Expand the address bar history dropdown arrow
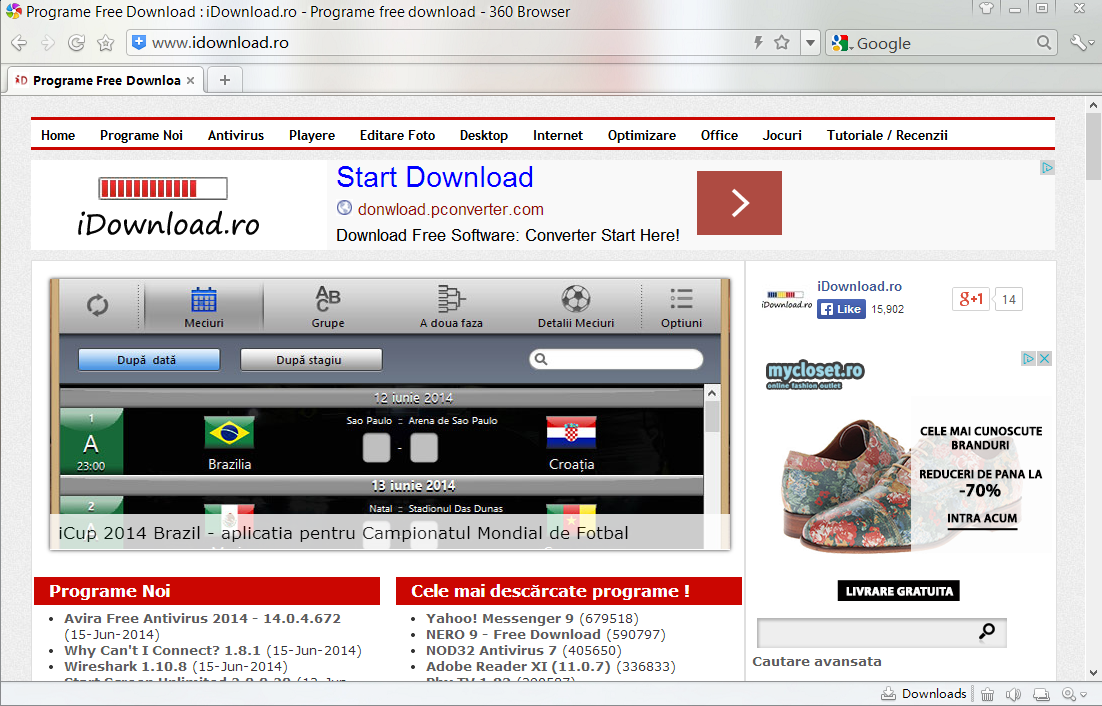 click(810, 43)
